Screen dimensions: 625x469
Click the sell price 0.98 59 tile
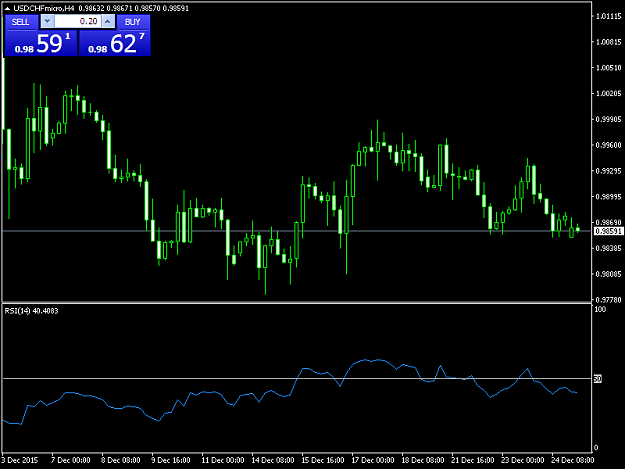pyautogui.click(x=41, y=43)
